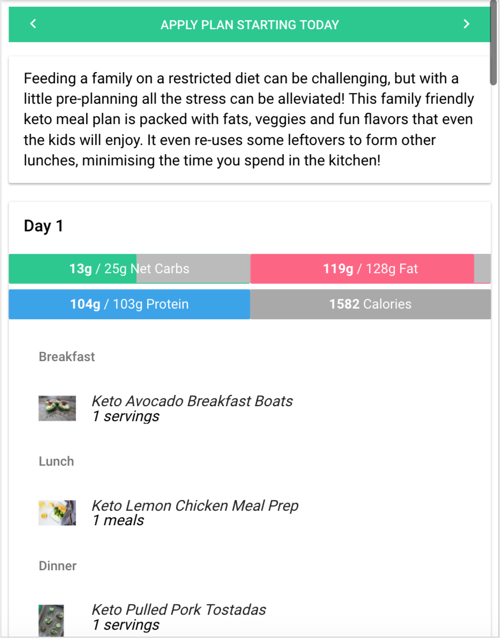Apply plan starting today
Image resolution: width=500 pixels, height=638 pixels.
[249, 25]
